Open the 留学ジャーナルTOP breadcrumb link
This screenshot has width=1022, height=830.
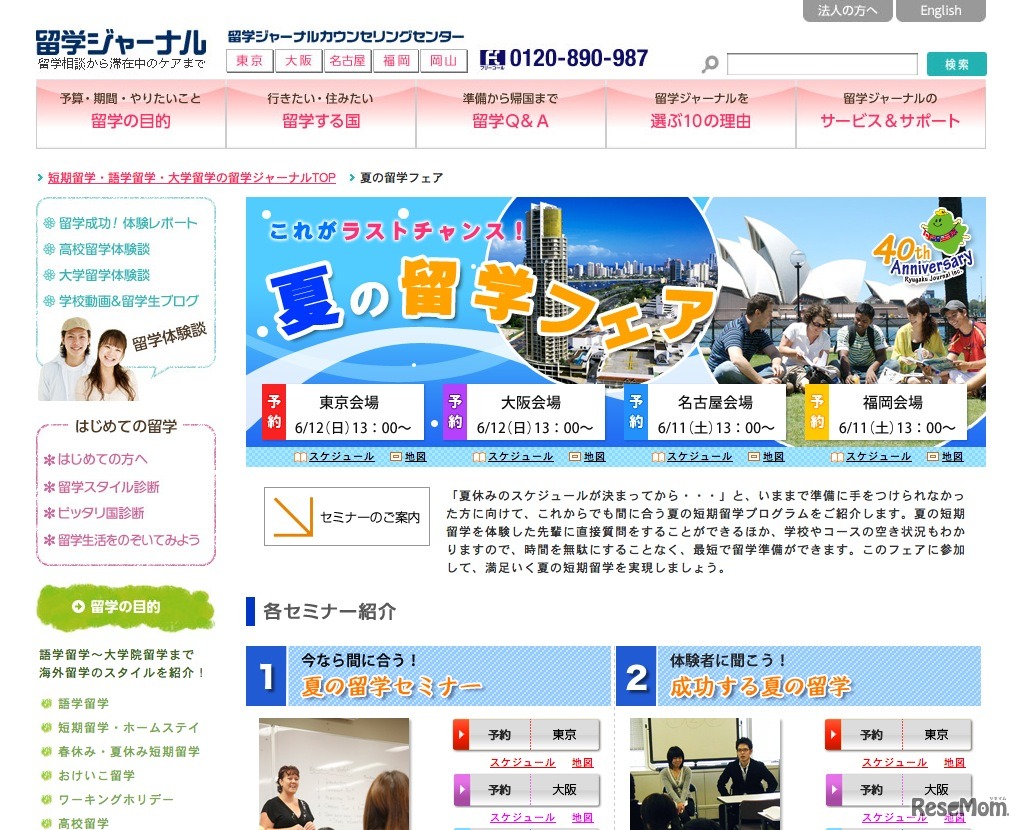tap(190, 177)
